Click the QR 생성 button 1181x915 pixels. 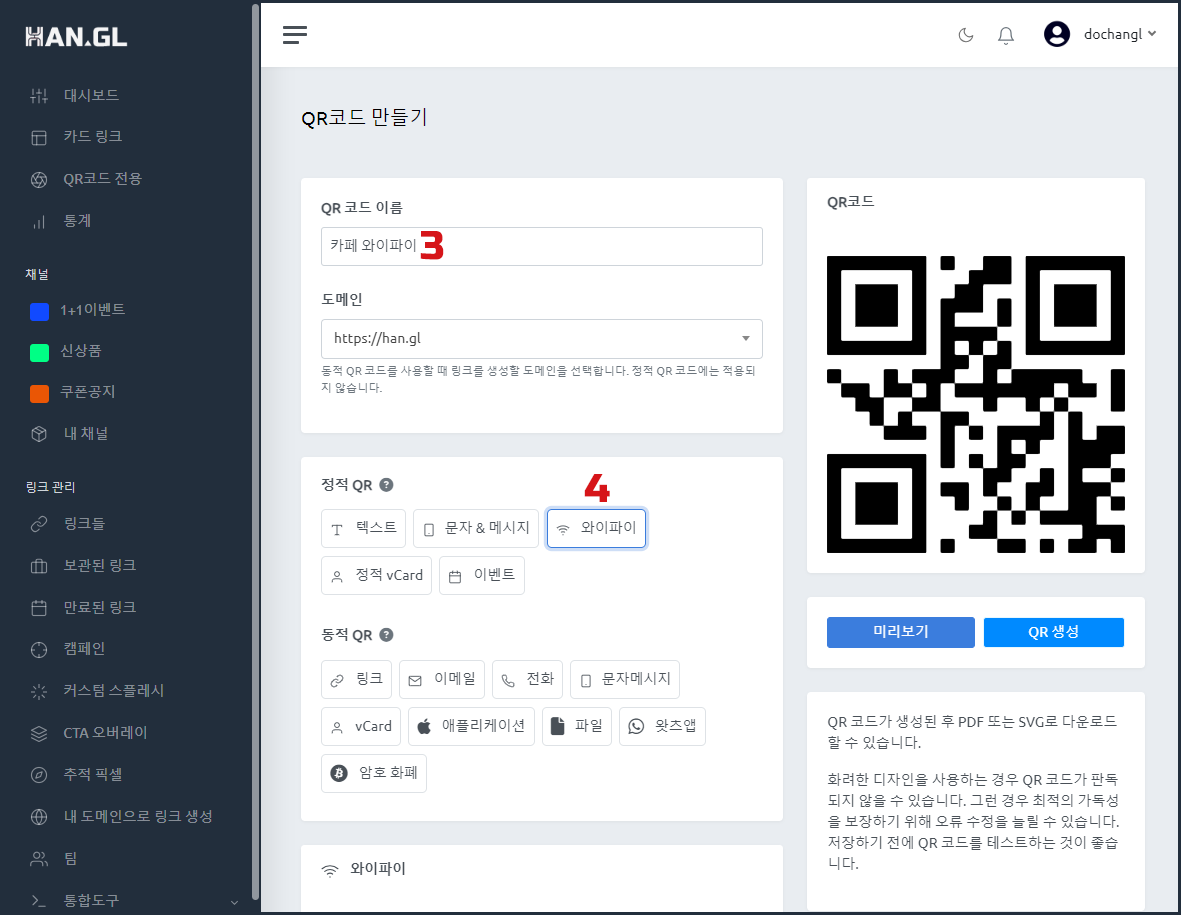[x=1054, y=633]
